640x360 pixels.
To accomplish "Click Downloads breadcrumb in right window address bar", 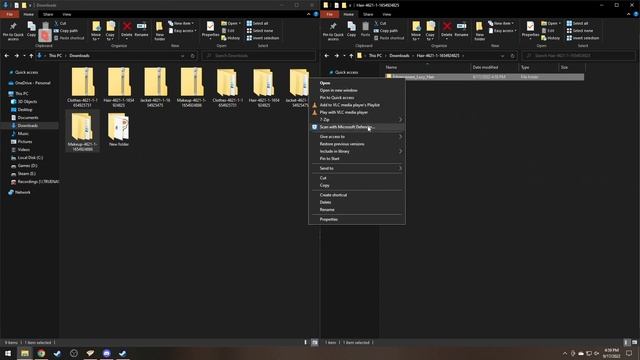I will point(399,56).
